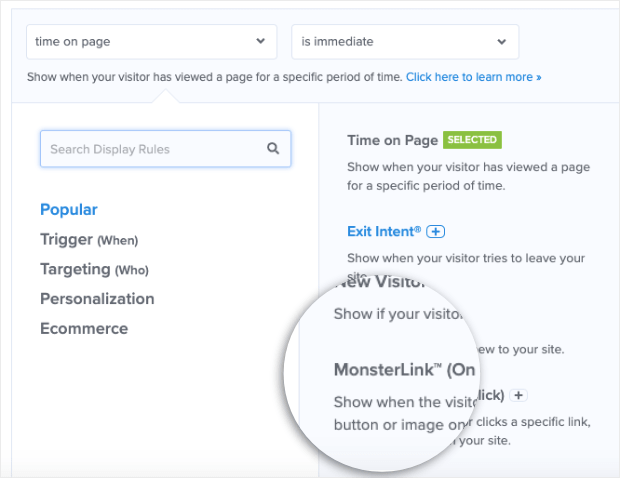
Task: Select the Targeting (Who) category
Action: click(x=95, y=269)
